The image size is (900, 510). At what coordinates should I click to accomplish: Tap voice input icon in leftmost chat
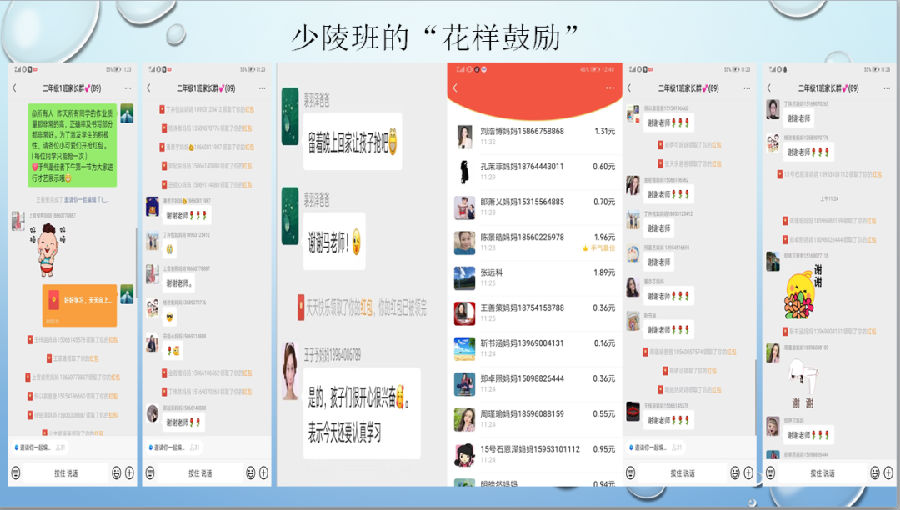pos(17,472)
